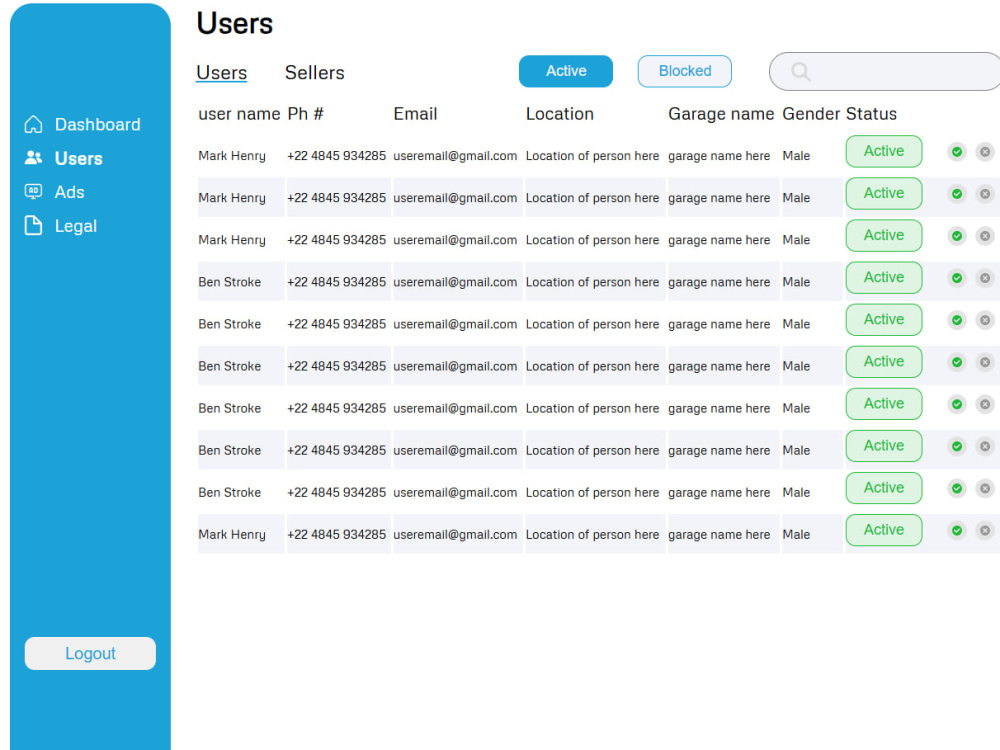The width and height of the screenshot is (1000, 750).
Task: Click green check icon in second row
Action: (x=957, y=194)
